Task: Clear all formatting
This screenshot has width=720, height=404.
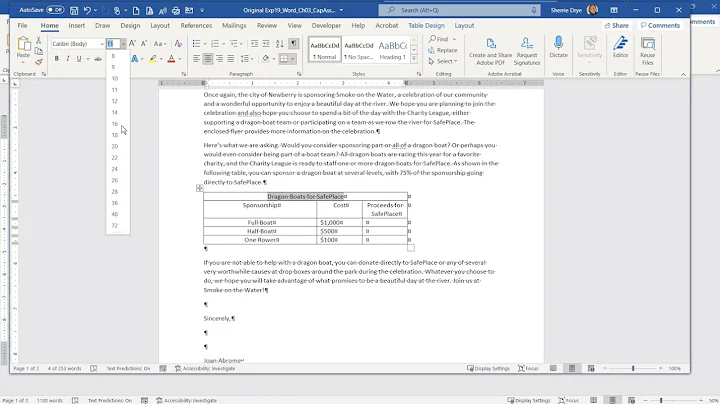Action: point(178,44)
